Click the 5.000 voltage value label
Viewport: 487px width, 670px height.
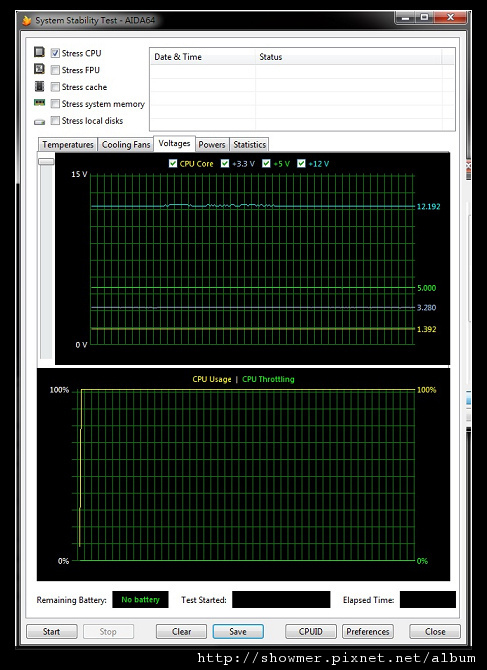[426, 288]
